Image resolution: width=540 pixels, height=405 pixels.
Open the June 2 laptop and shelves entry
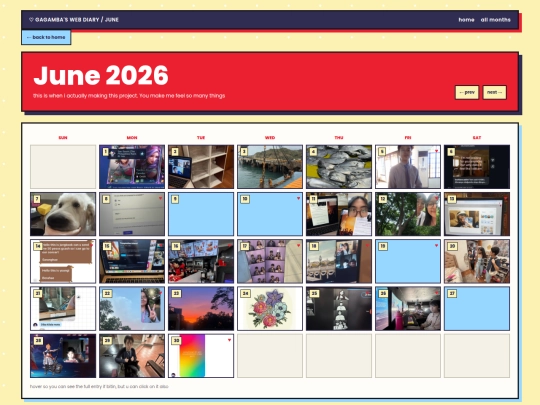[x=201, y=167]
